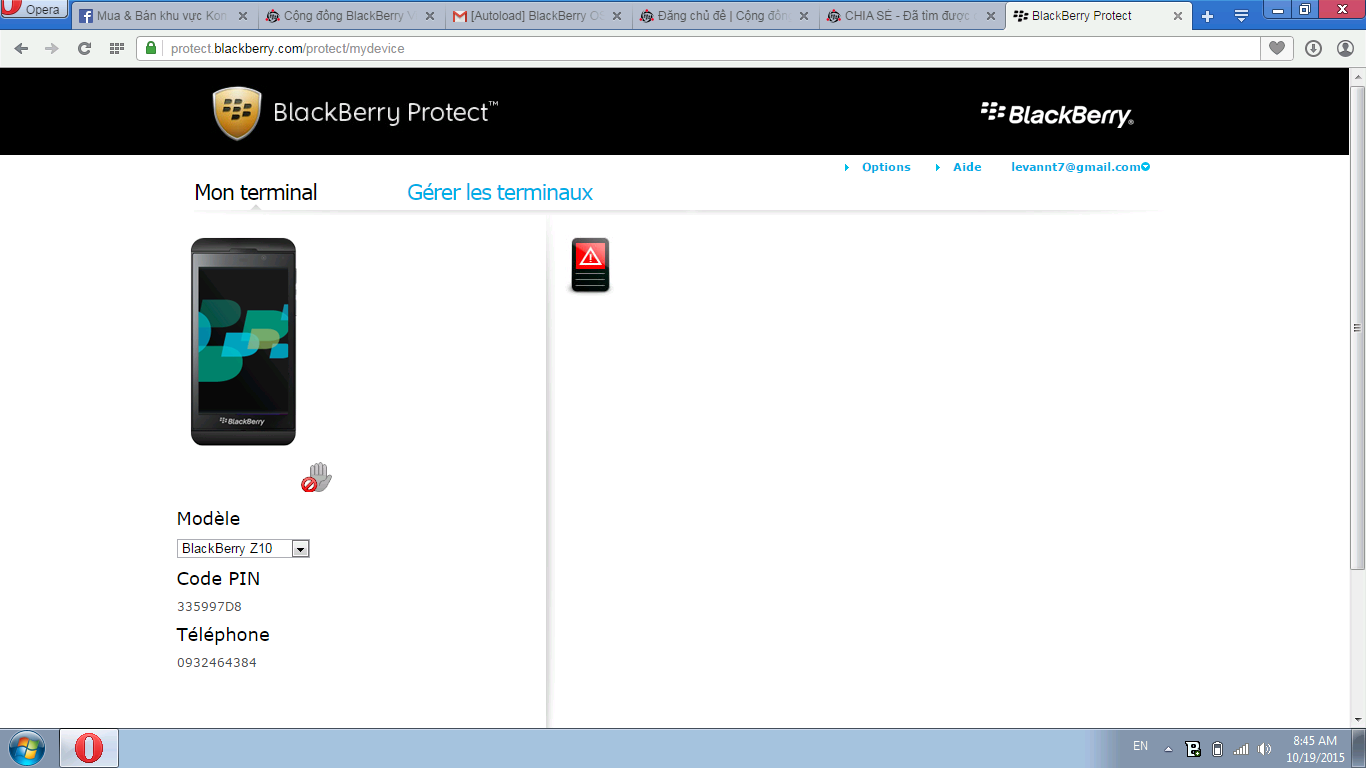Switch to Gérer les terminaux tab

point(500,192)
